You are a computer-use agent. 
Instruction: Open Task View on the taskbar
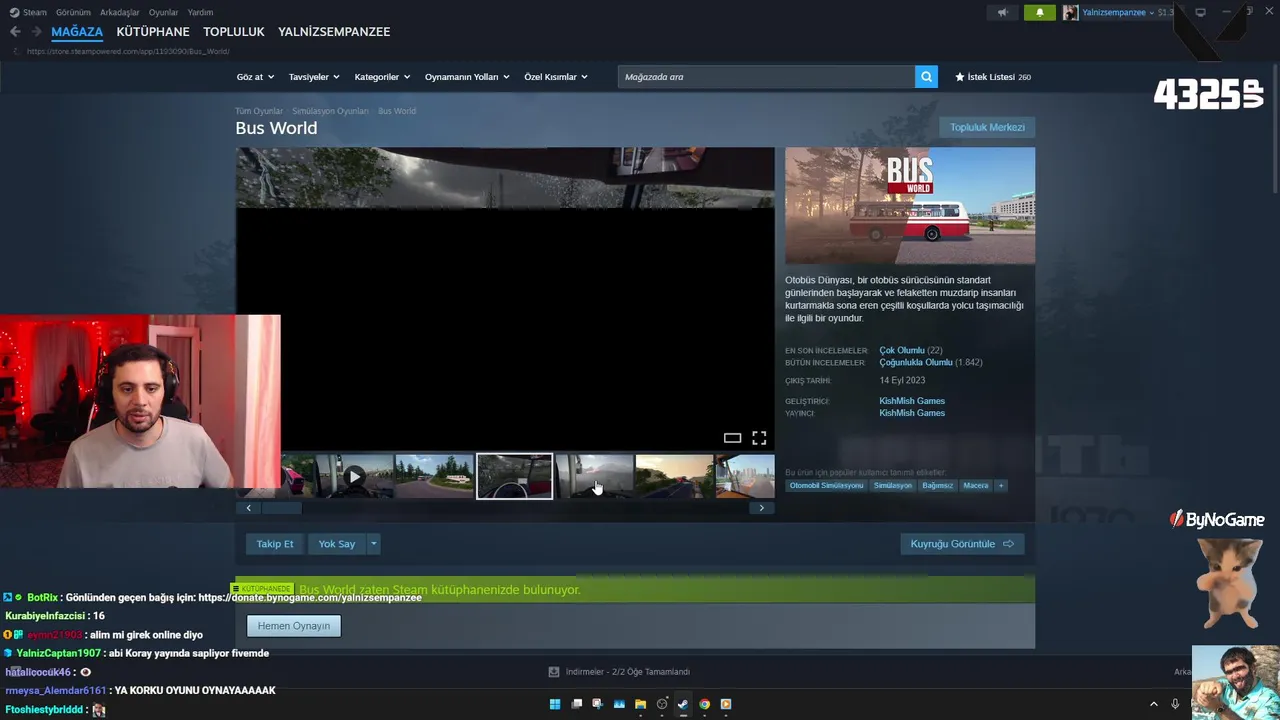(576, 704)
